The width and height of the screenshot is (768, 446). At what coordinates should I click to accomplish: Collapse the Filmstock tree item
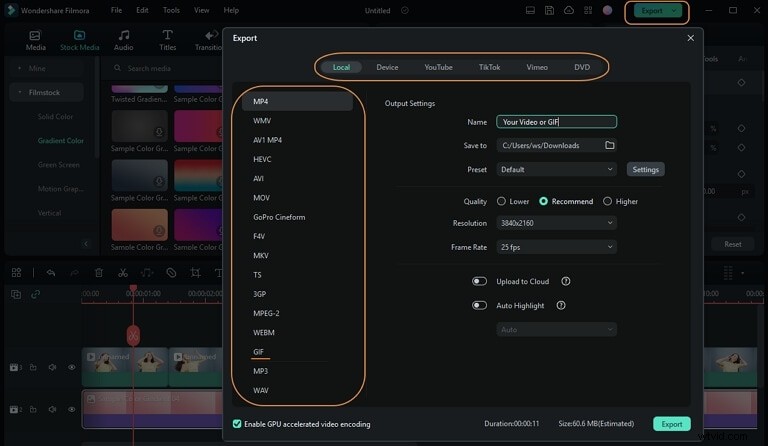point(20,93)
